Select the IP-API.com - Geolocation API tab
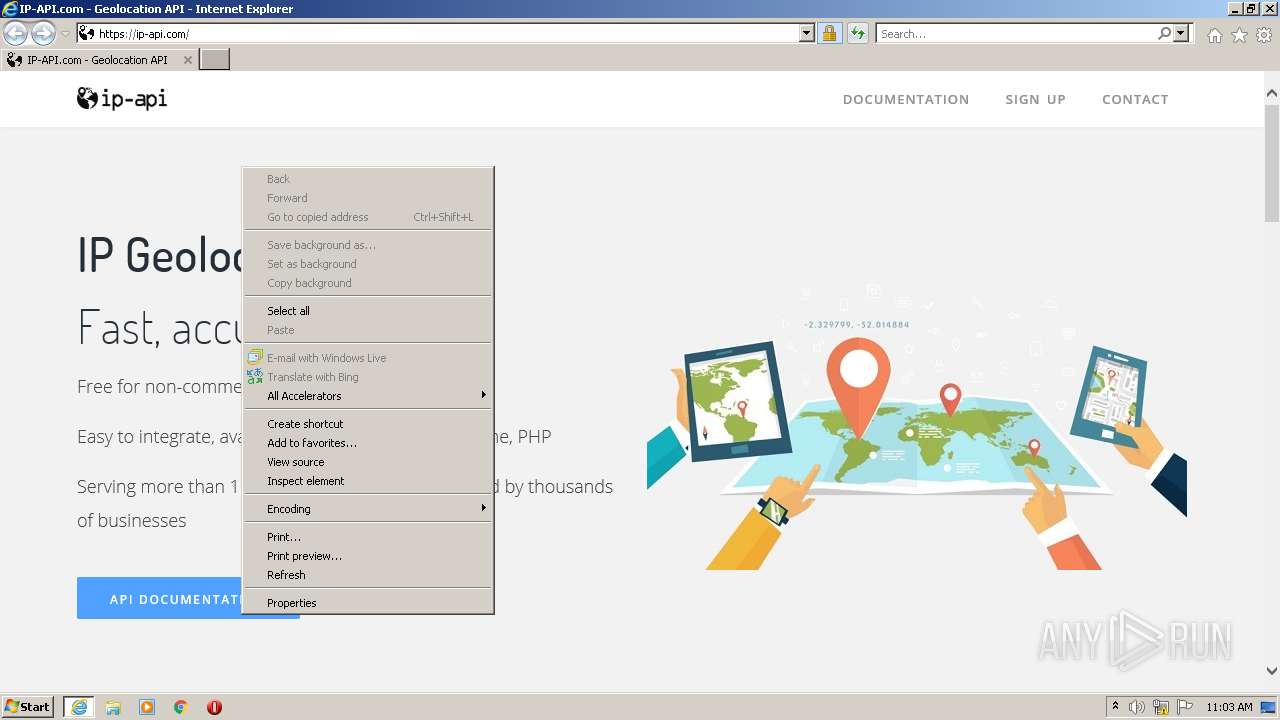 coord(98,60)
